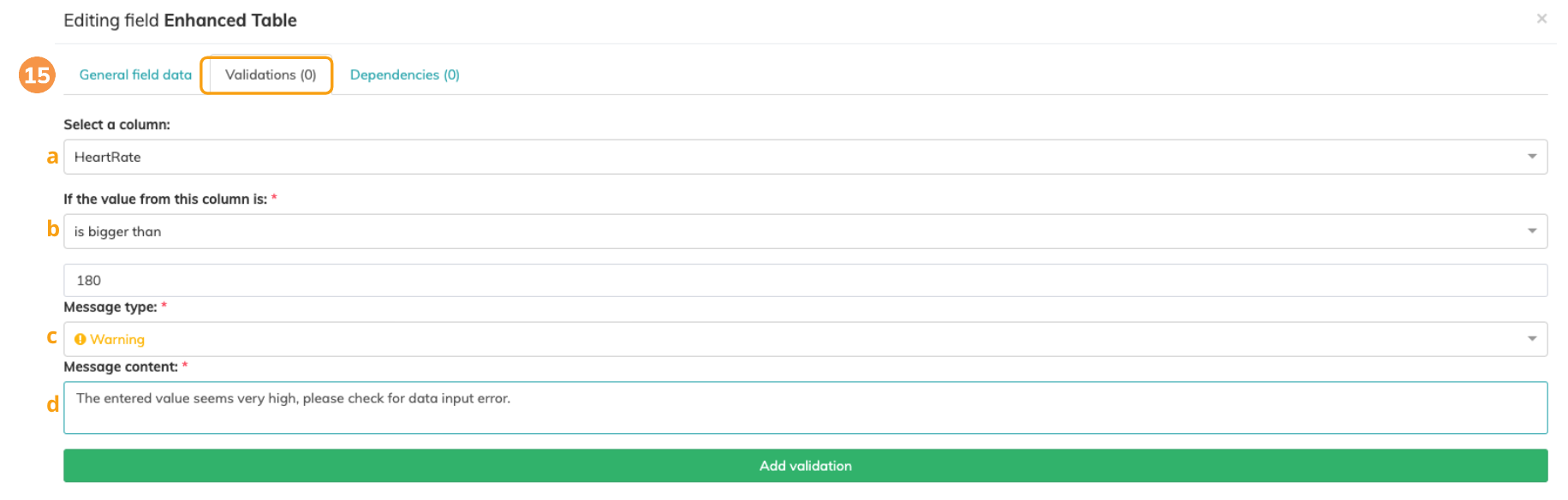1568x500 pixels.
Task: Click the "Select a column:" label
Action: click(x=116, y=124)
